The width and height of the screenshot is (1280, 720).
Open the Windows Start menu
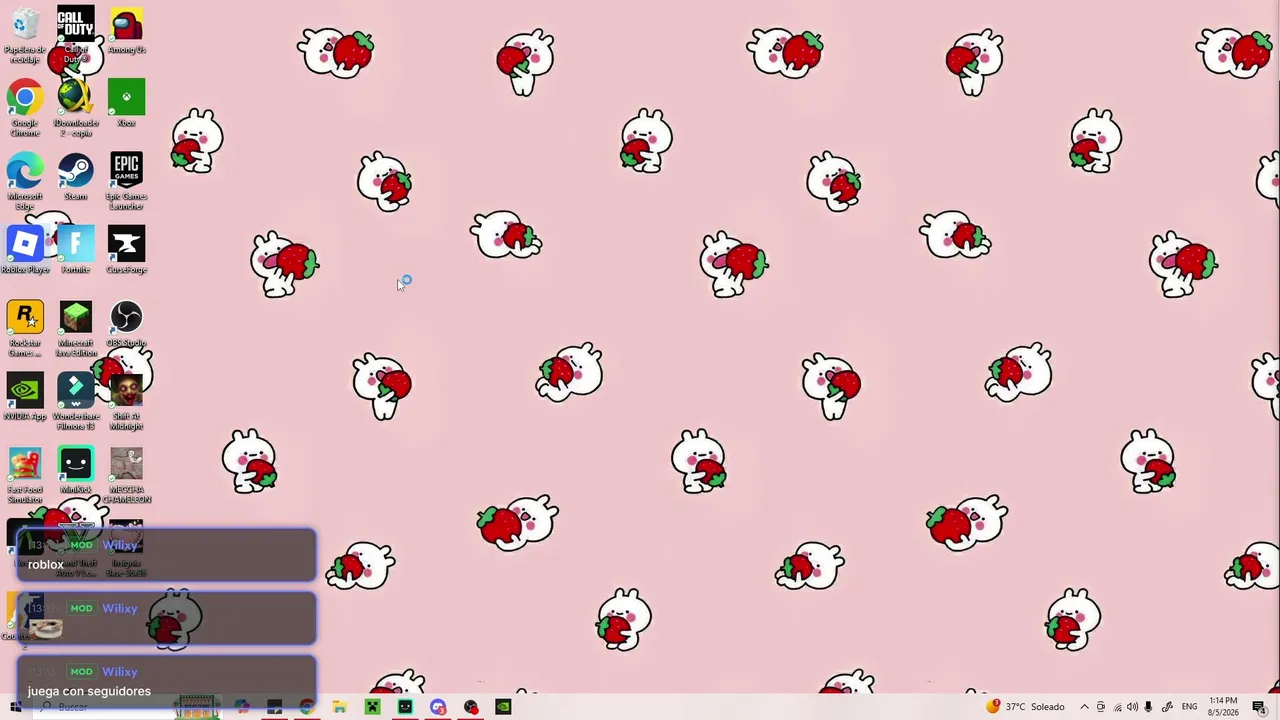pos(15,707)
